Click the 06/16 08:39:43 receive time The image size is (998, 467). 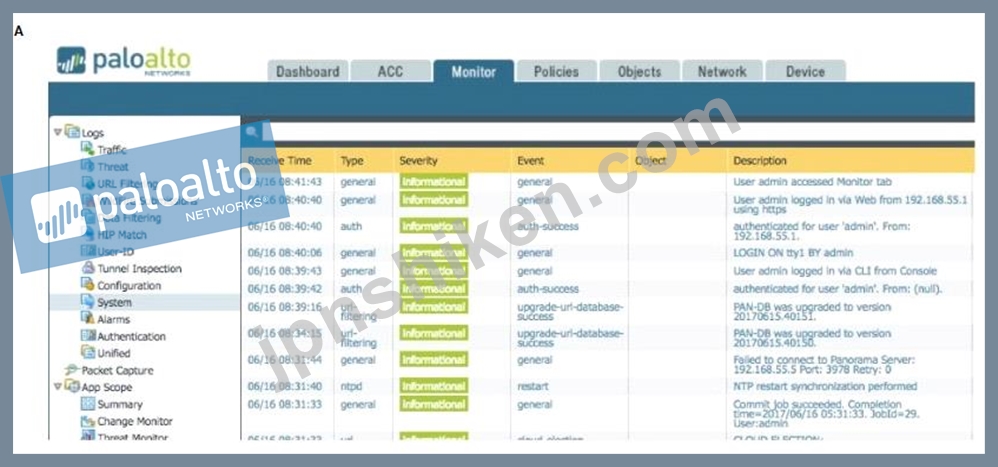pyautogui.click(x=285, y=271)
